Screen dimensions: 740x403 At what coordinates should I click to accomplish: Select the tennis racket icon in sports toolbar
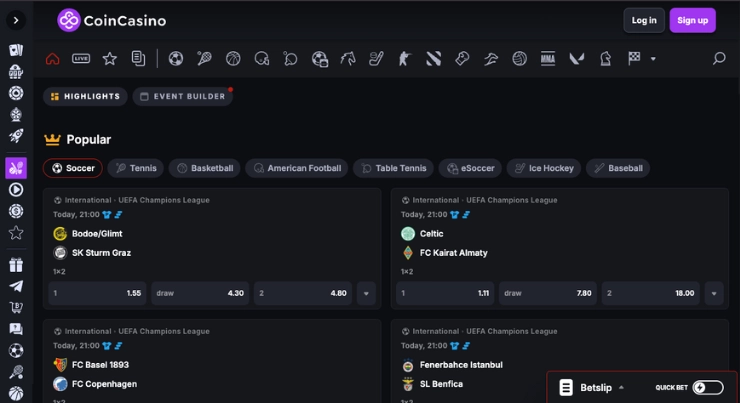pyautogui.click(x=204, y=59)
